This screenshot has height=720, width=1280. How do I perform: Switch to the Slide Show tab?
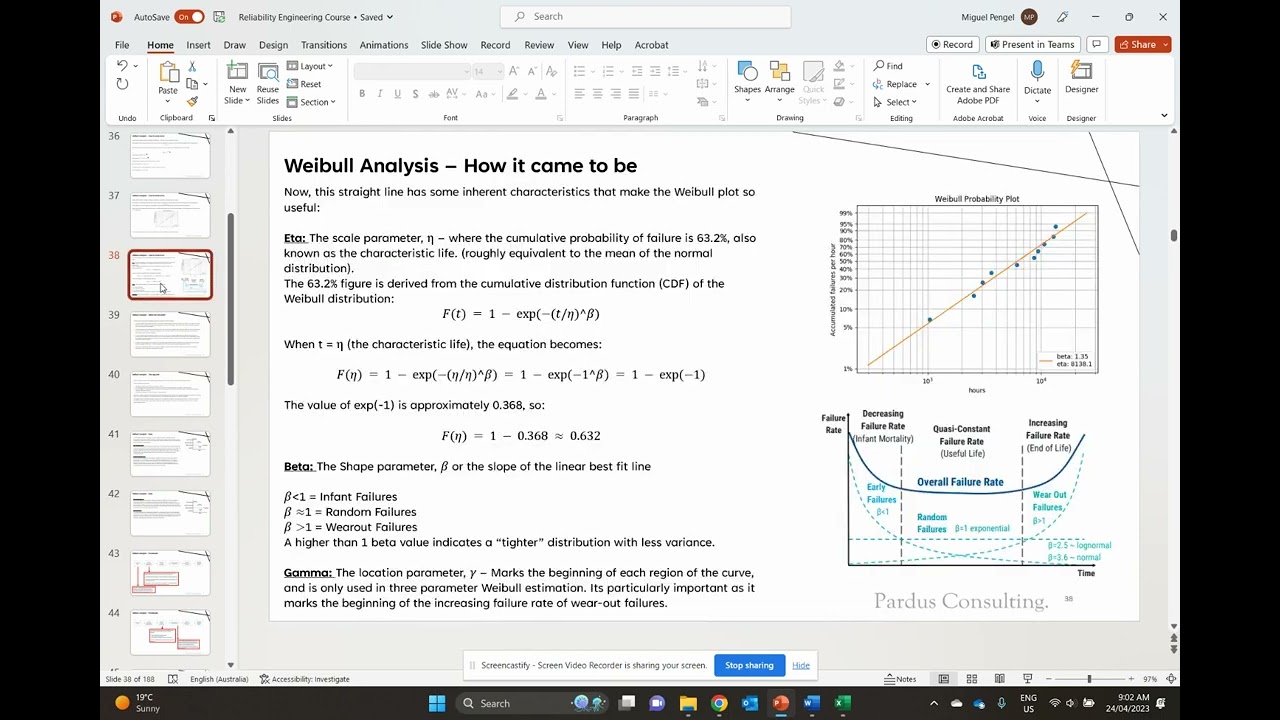coord(444,45)
